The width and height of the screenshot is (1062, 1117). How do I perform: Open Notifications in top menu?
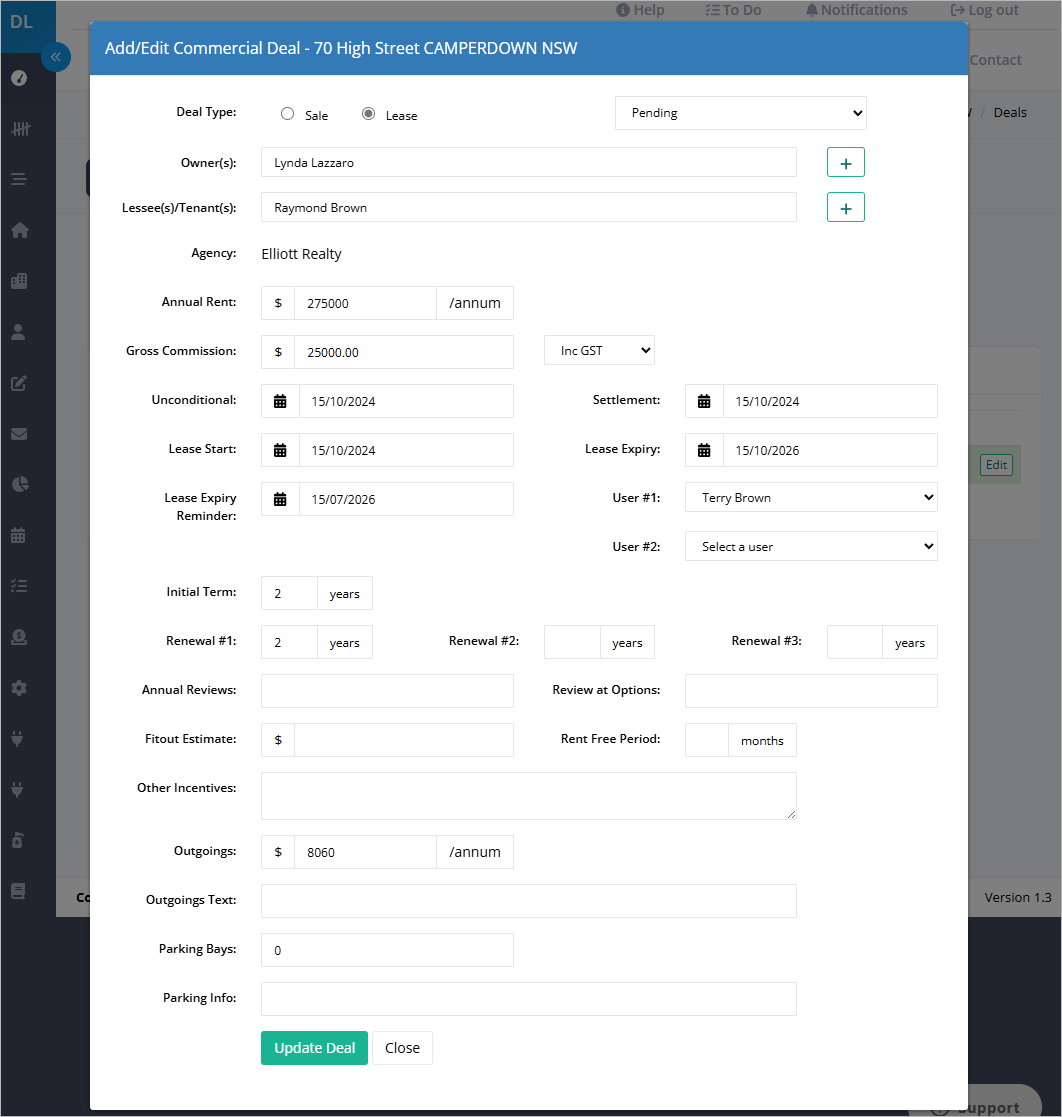pos(856,10)
